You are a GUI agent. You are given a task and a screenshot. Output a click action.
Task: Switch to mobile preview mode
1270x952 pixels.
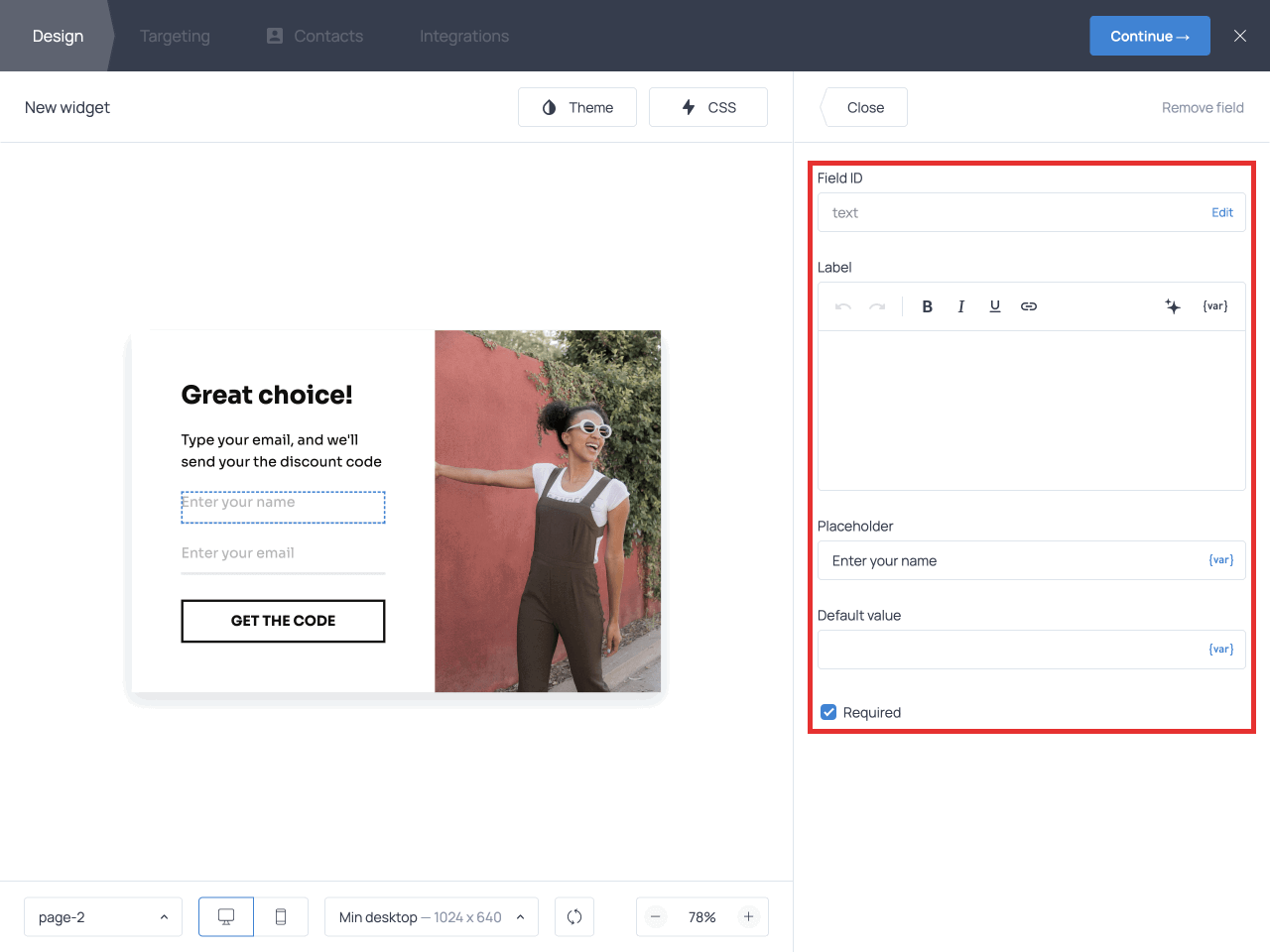(281, 917)
